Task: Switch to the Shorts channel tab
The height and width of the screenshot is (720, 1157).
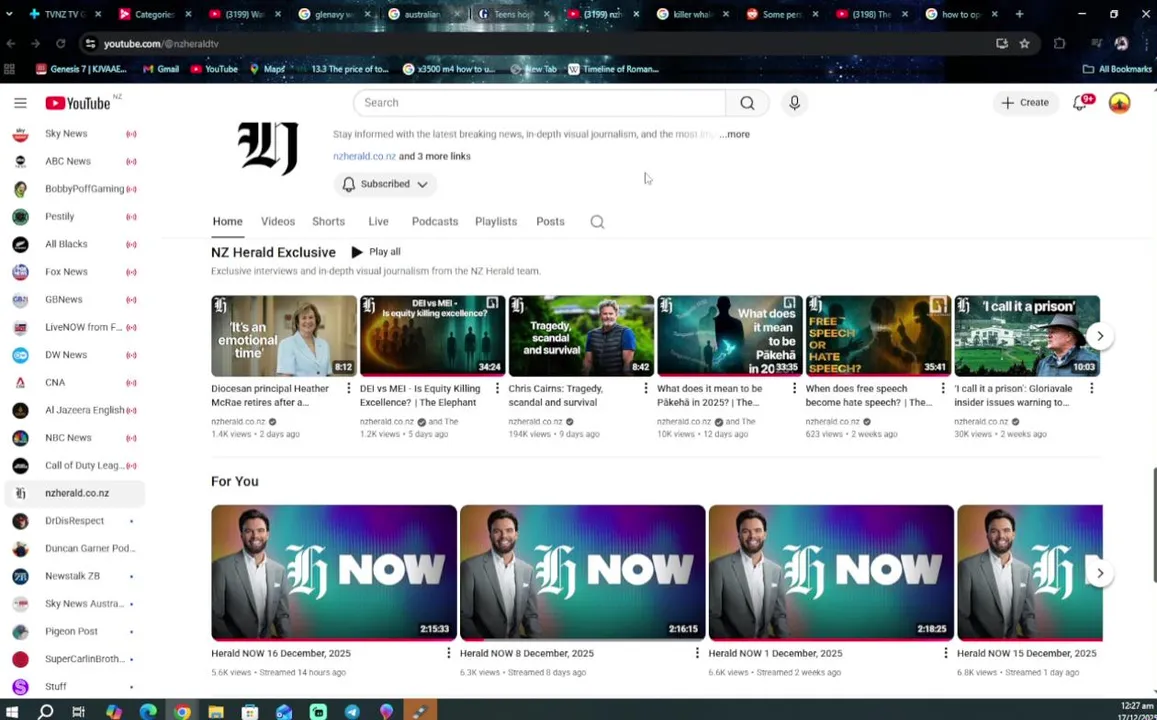Action: [328, 221]
